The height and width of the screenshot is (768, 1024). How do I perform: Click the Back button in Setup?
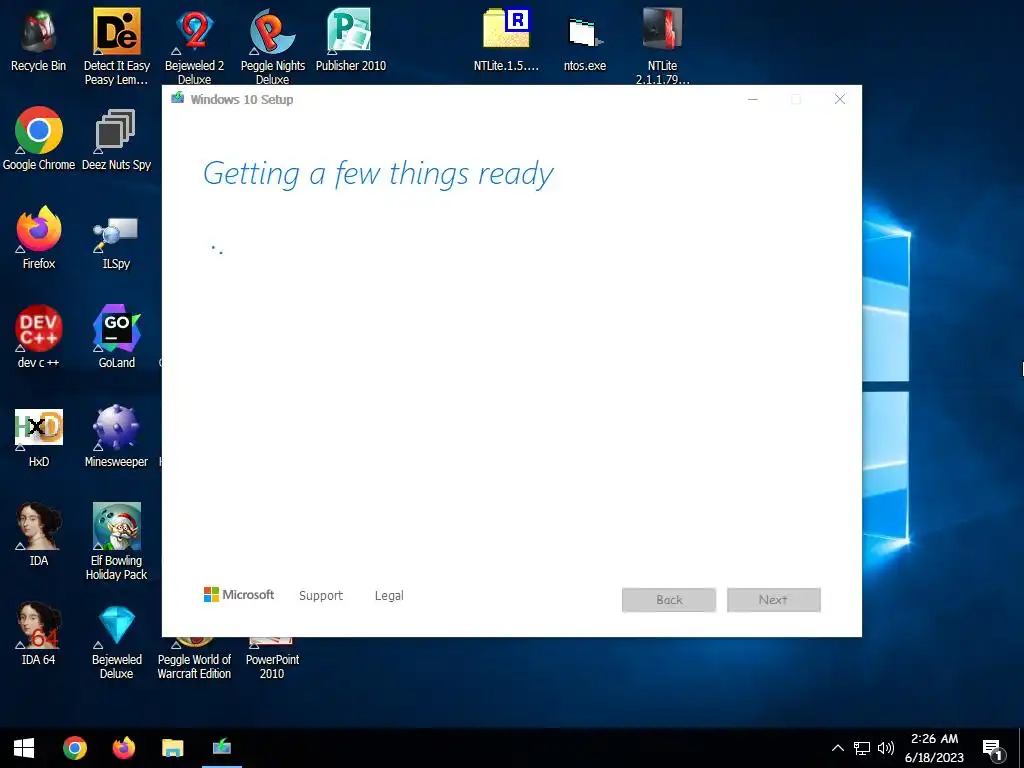(669, 600)
